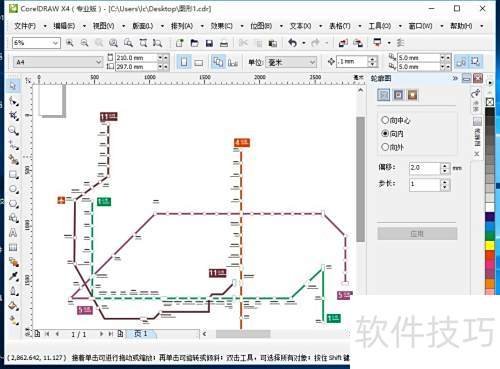Screen dimensions: 500x369
Task: Open the 文件(F) menu
Action: click(x=25, y=26)
